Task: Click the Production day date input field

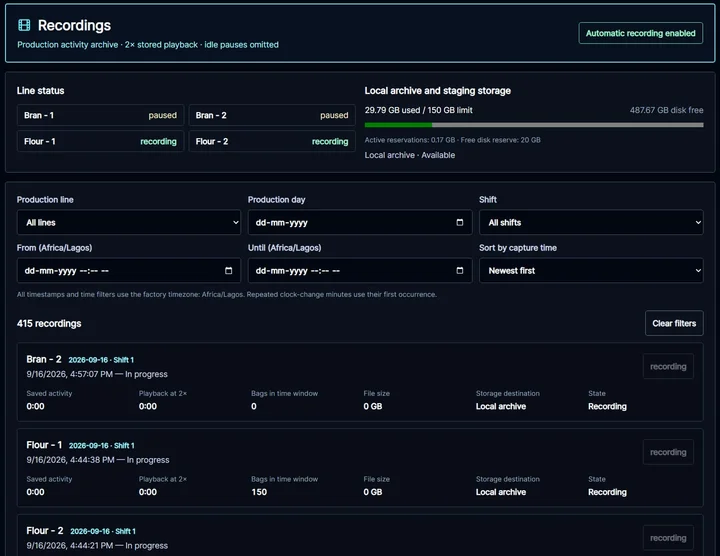Action: tap(360, 222)
